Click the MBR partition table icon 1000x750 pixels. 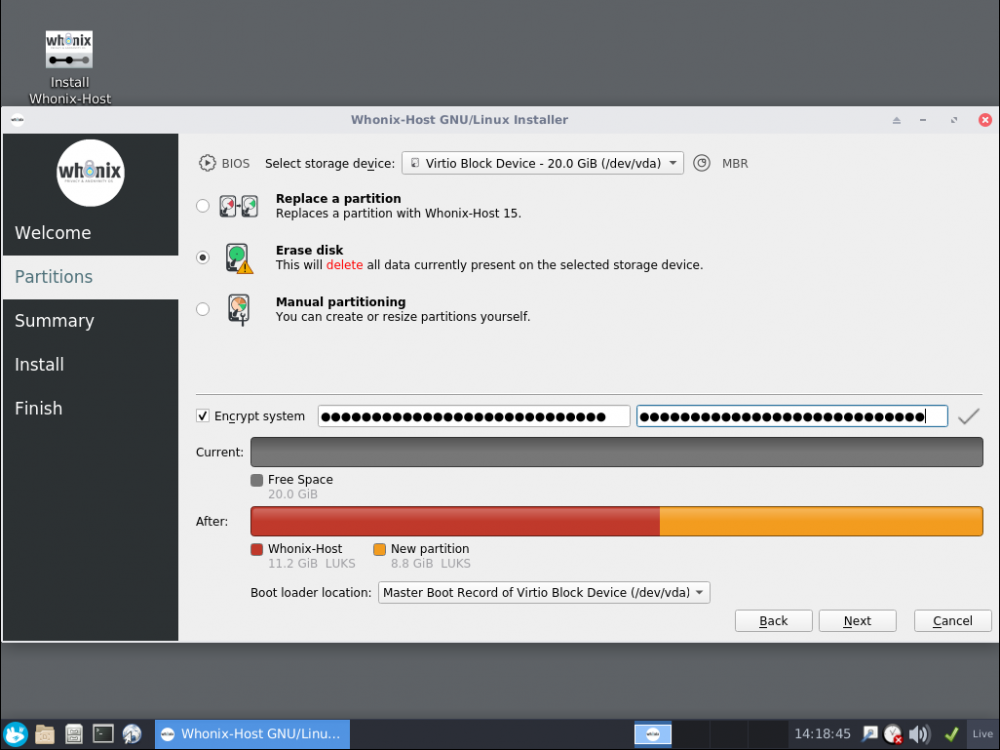tap(702, 162)
